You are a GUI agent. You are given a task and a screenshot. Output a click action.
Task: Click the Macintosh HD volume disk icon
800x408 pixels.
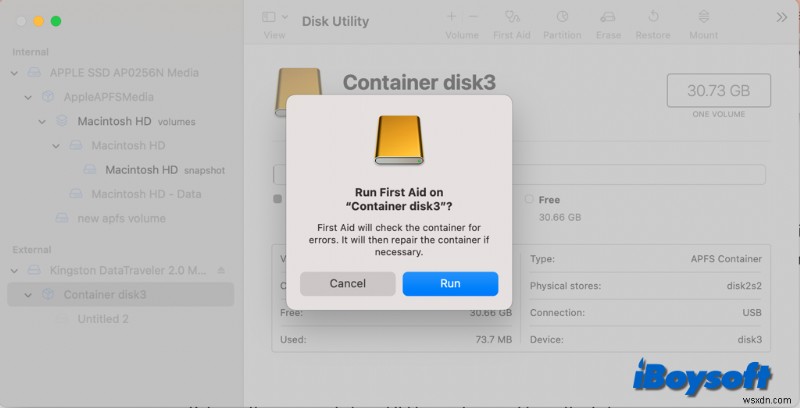[76, 145]
